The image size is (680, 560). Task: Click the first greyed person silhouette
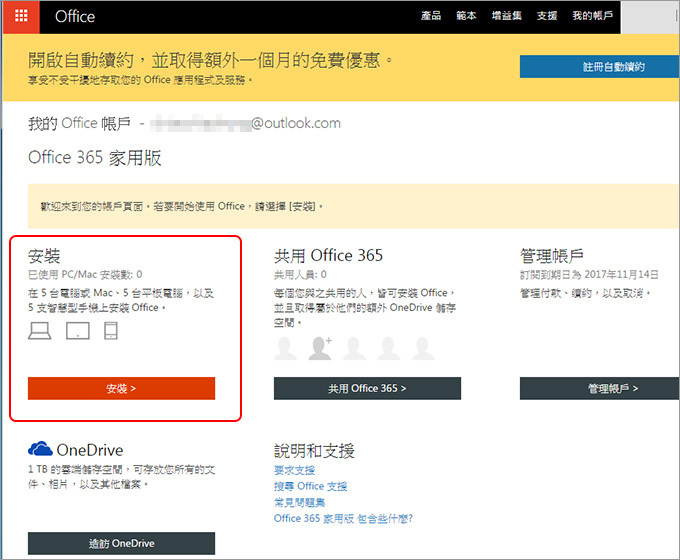pyautogui.click(x=285, y=348)
